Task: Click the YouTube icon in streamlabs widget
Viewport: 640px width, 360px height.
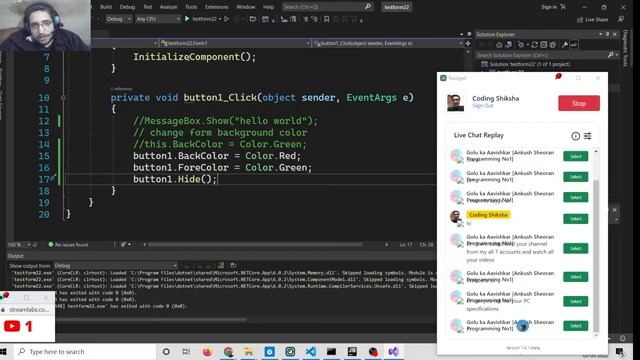Action: (x=12, y=326)
